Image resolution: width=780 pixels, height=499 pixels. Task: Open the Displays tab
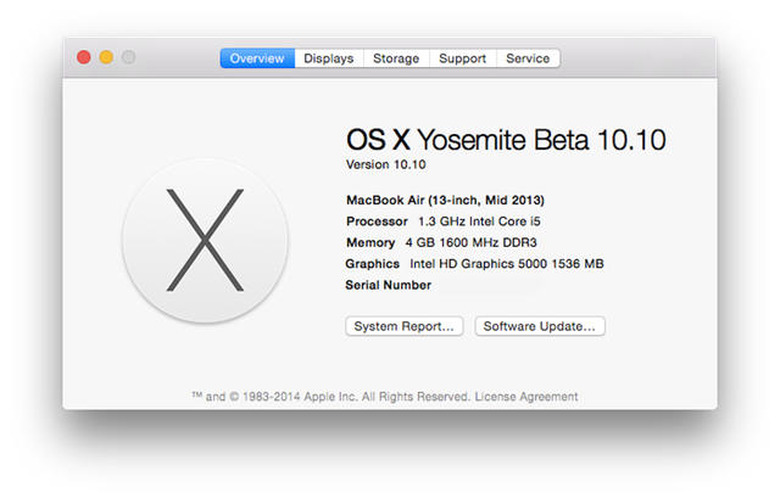click(329, 58)
